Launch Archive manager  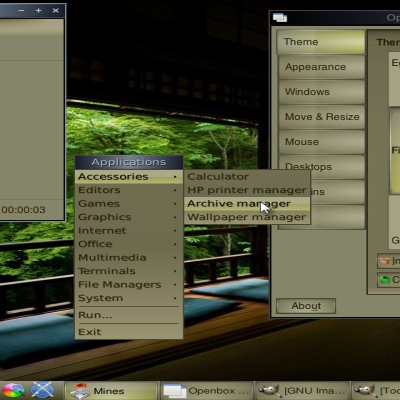247,204
